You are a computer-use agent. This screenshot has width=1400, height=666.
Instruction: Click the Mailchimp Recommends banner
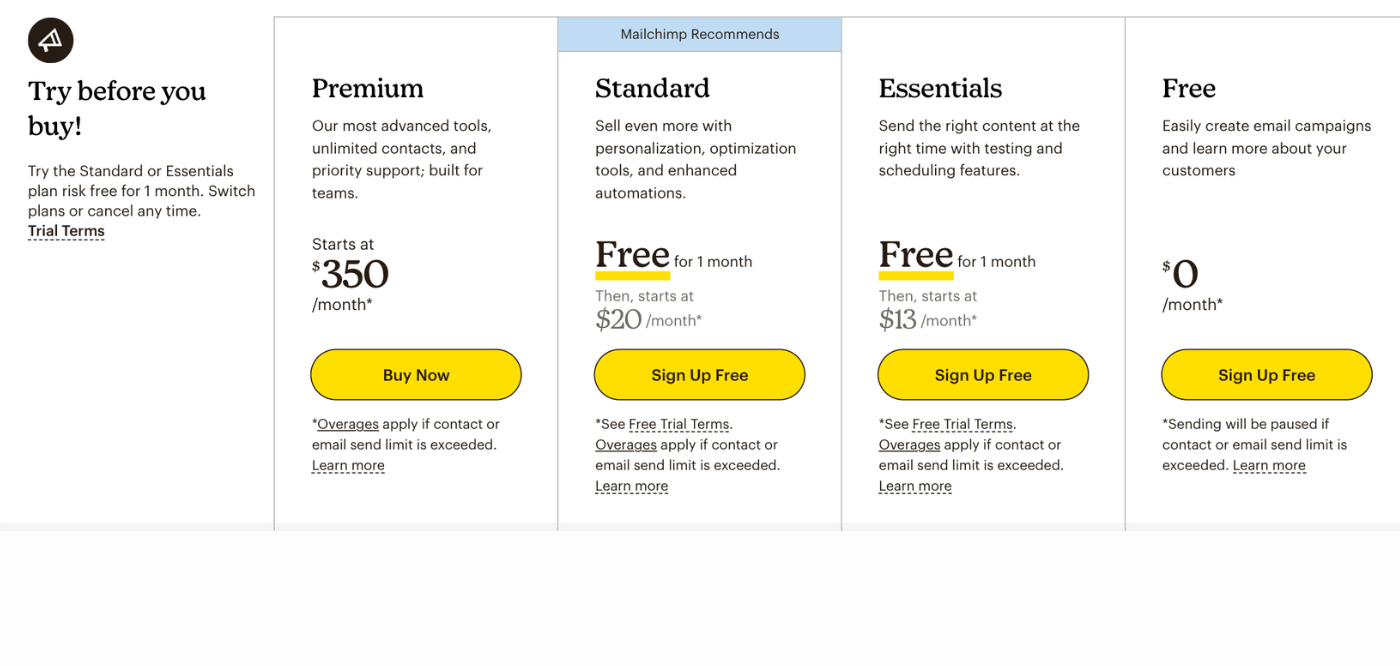pos(700,34)
